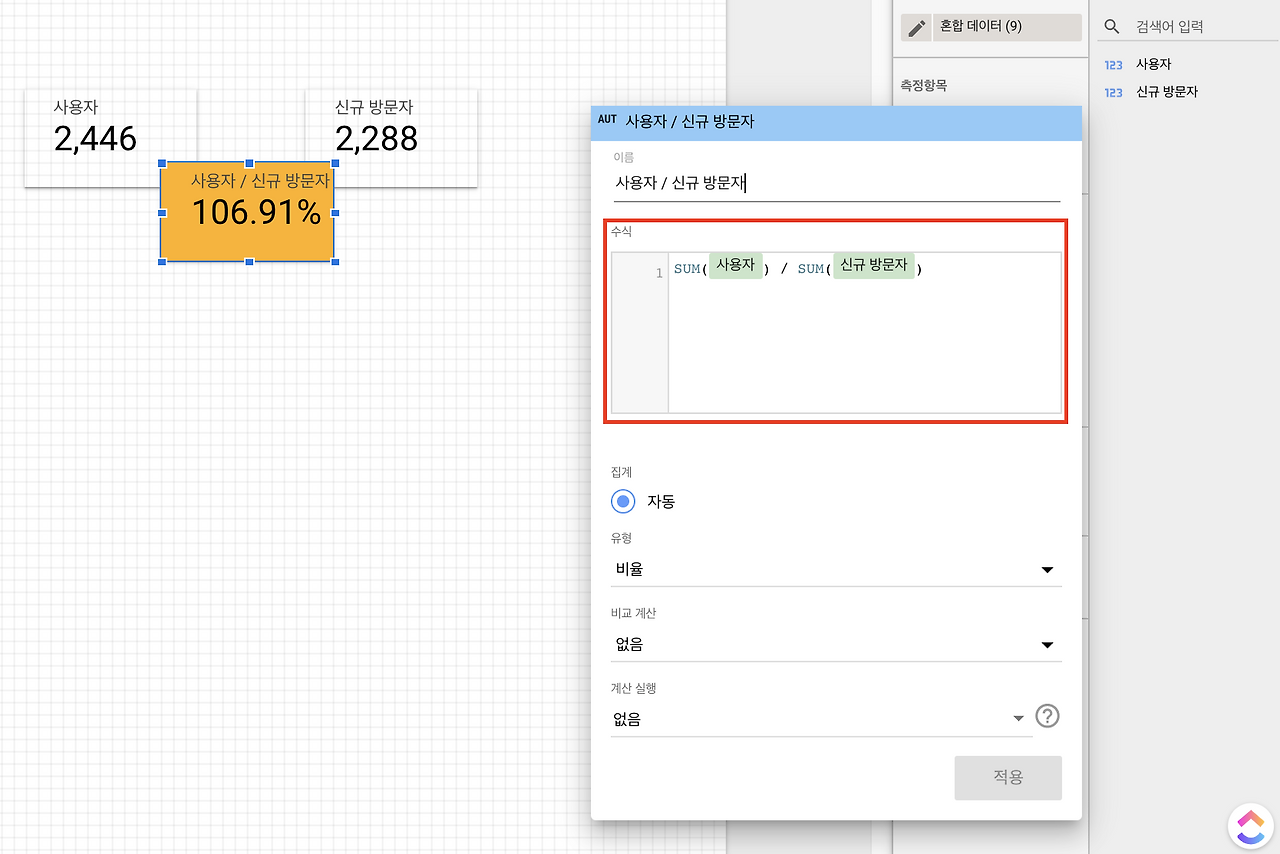Click the AUT badge in the dialog header
The image size is (1280, 854).
tap(607, 120)
